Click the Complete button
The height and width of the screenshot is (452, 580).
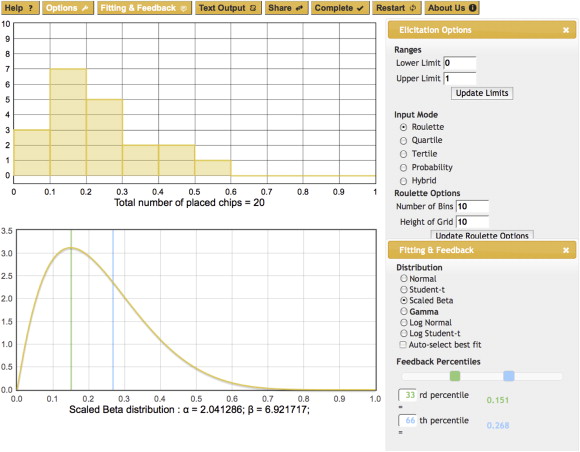coord(340,8)
